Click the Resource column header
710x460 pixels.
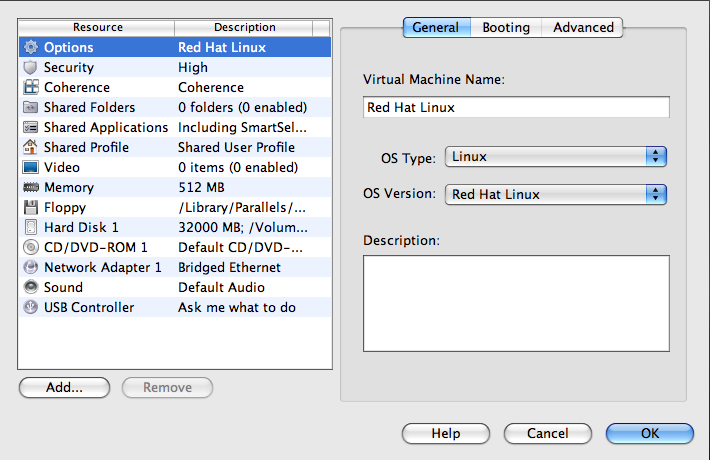97,28
